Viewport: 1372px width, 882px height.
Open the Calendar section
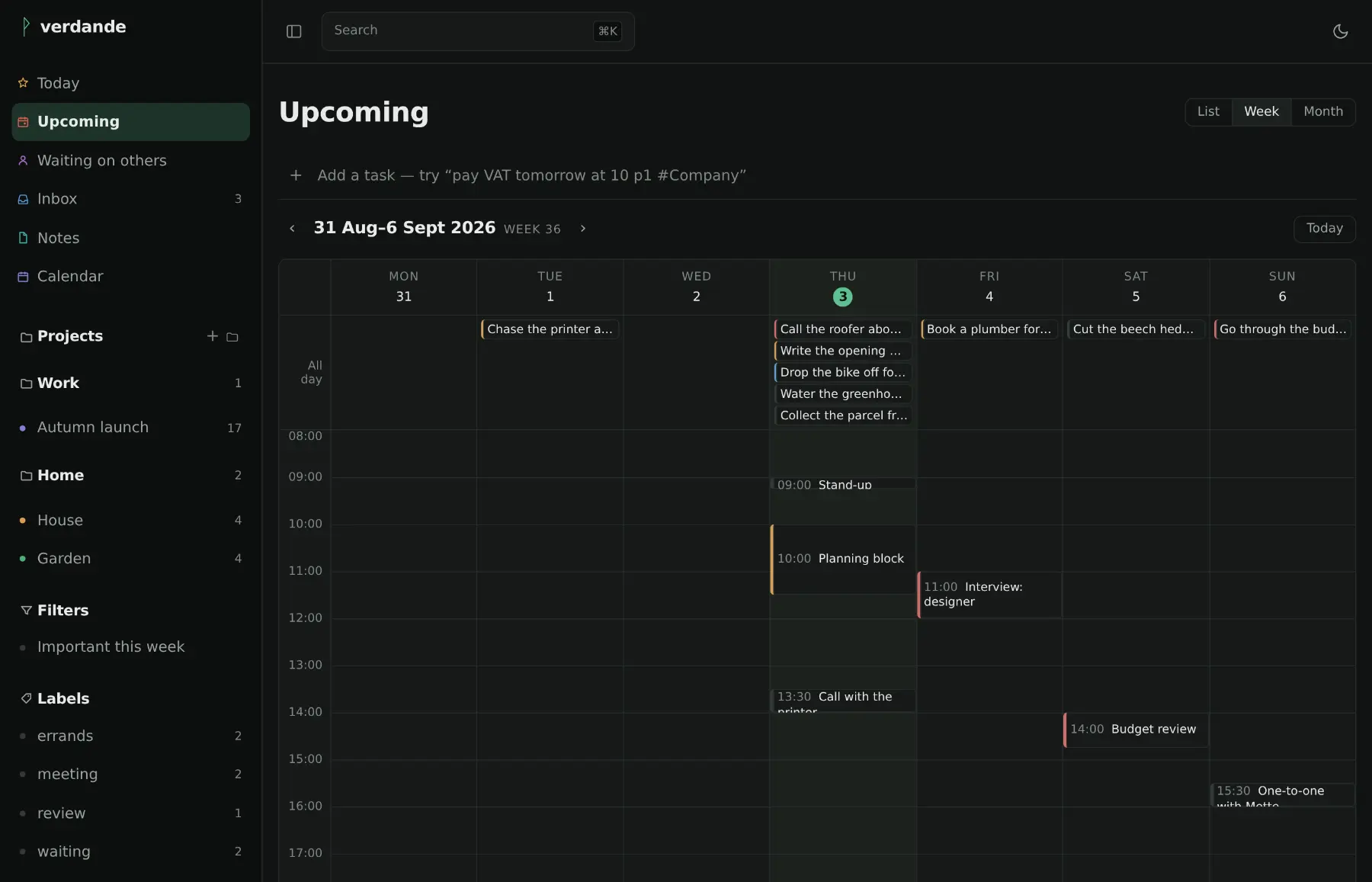click(130, 277)
